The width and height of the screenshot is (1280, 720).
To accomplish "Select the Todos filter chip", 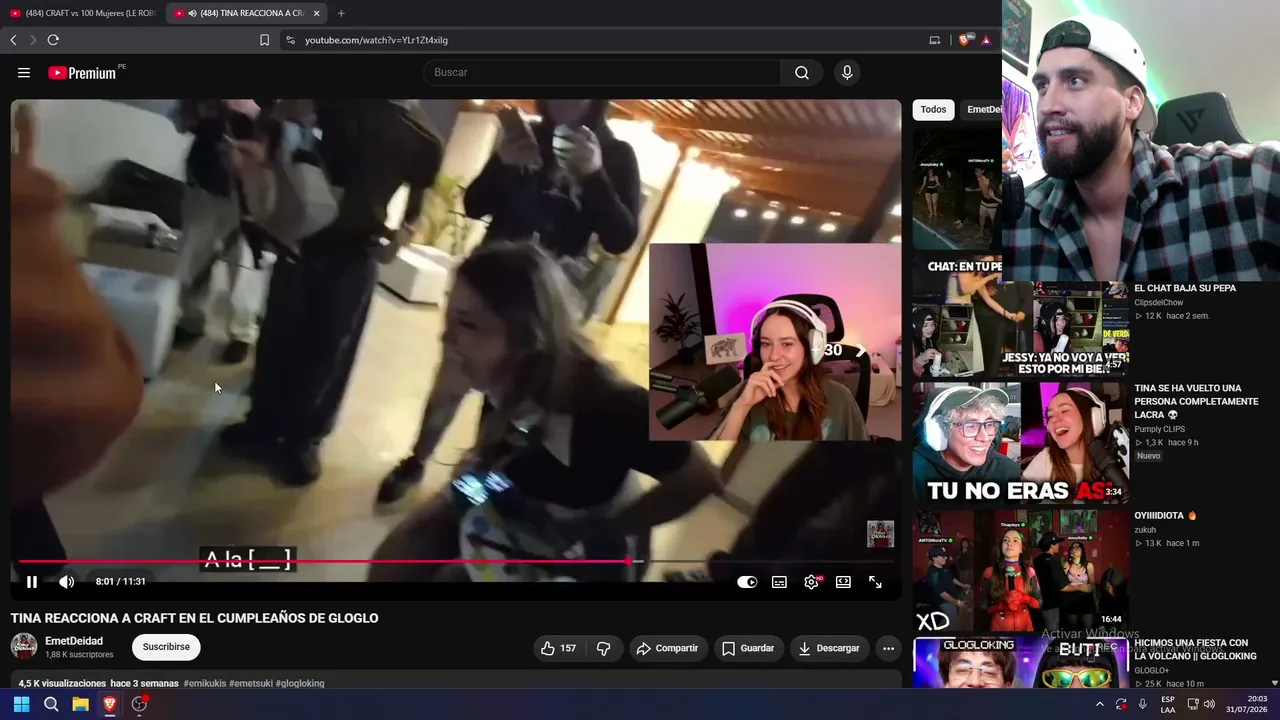I will (x=933, y=110).
